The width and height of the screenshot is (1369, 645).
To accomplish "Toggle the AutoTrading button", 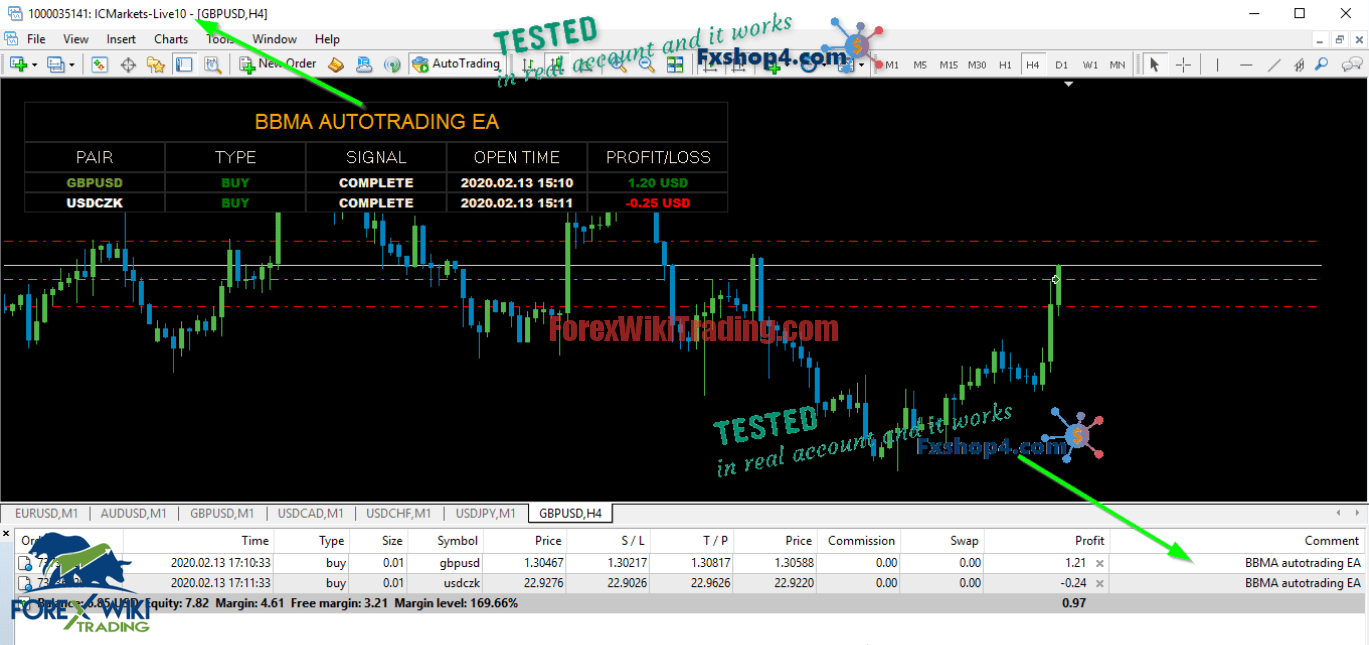I will 456,64.
